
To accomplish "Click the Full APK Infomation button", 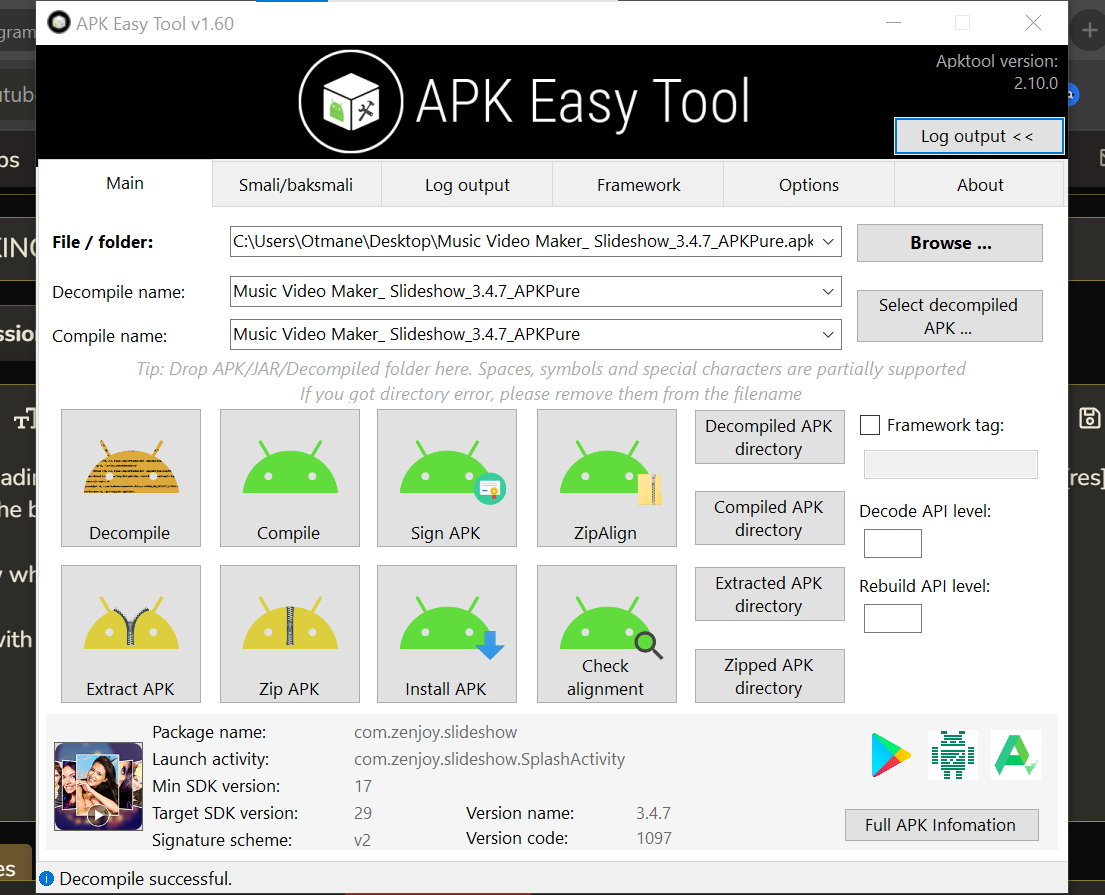I will click(x=942, y=825).
